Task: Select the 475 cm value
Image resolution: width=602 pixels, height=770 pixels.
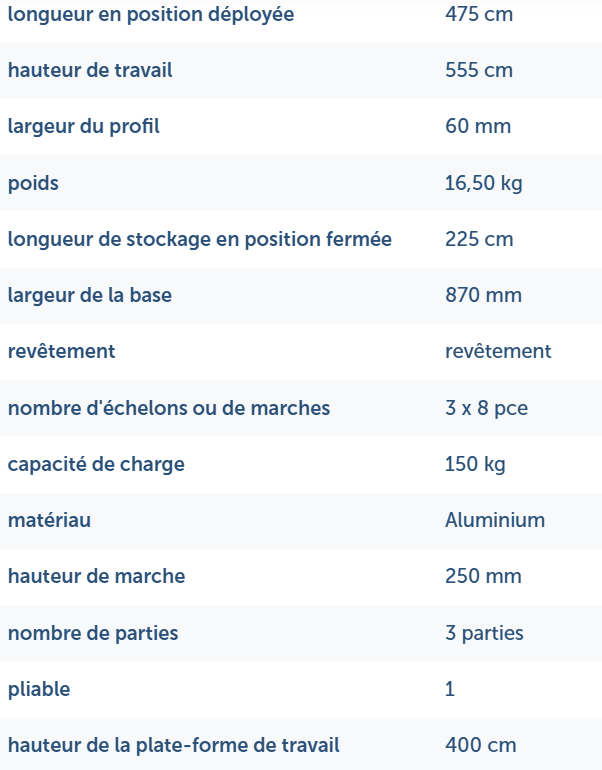Action: [x=478, y=15]
